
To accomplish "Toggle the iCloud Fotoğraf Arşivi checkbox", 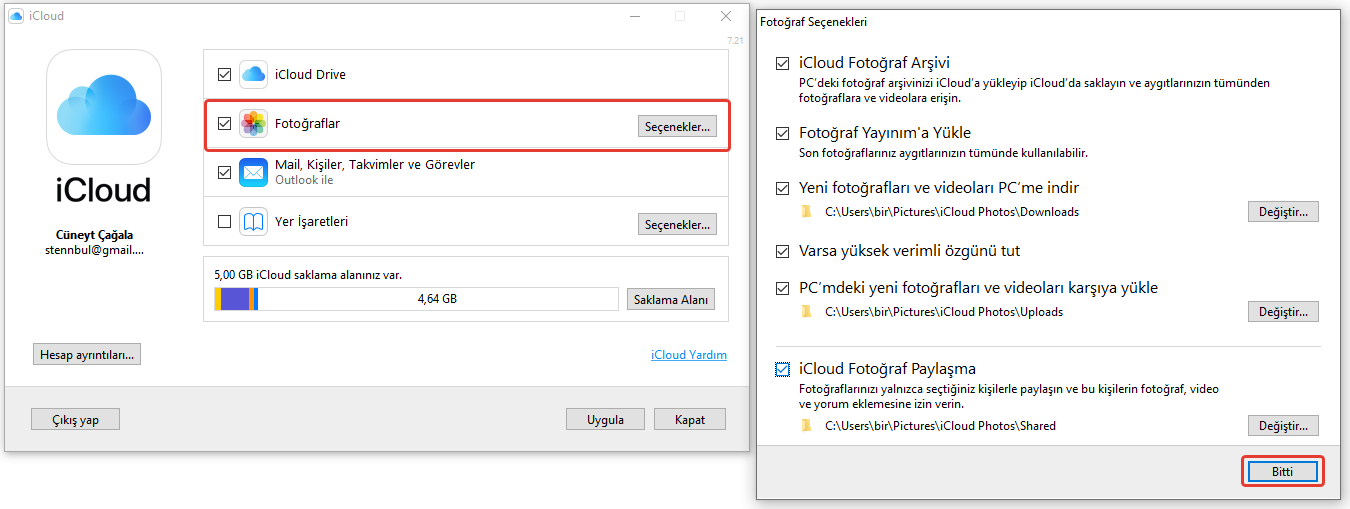I will pyautogui.click(x=782, y=63).
